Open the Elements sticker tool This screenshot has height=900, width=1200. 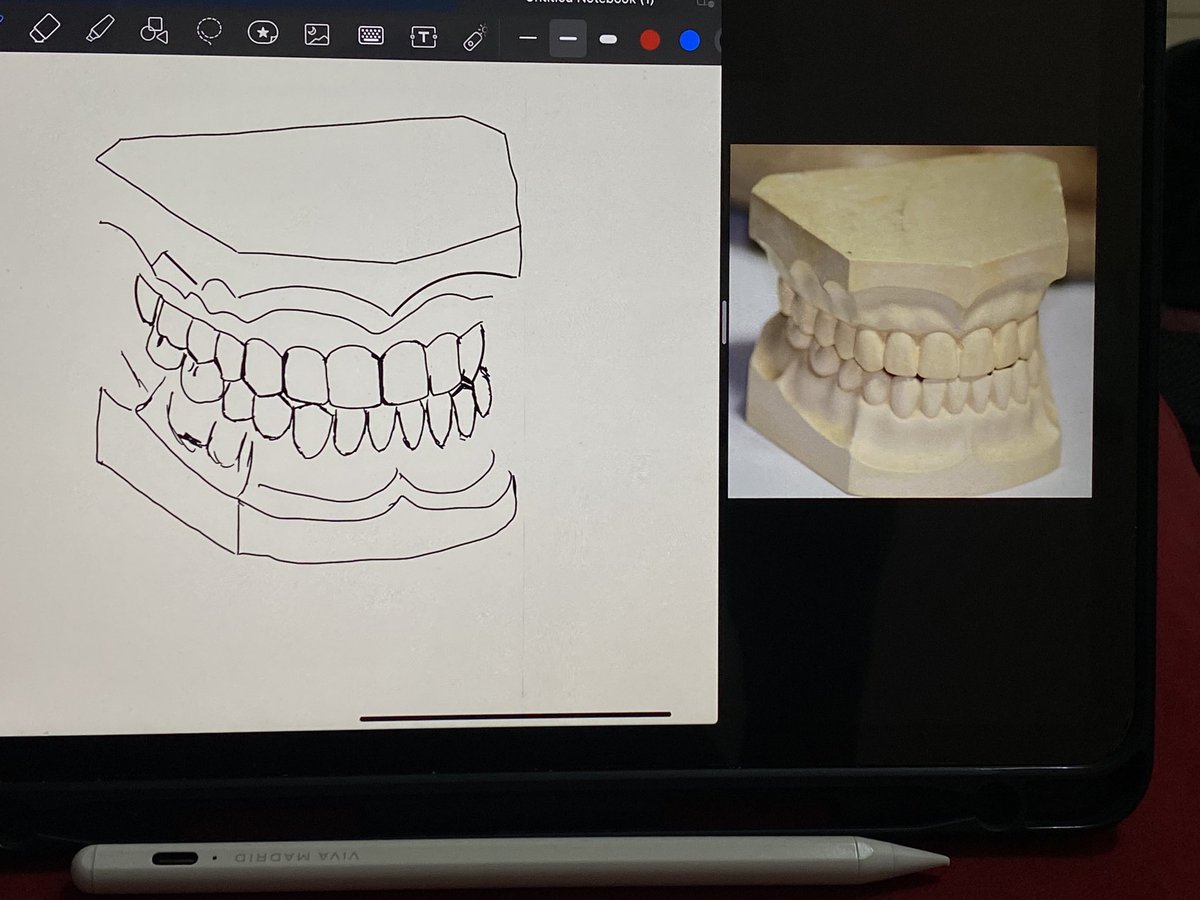click(x=262, y=33)
